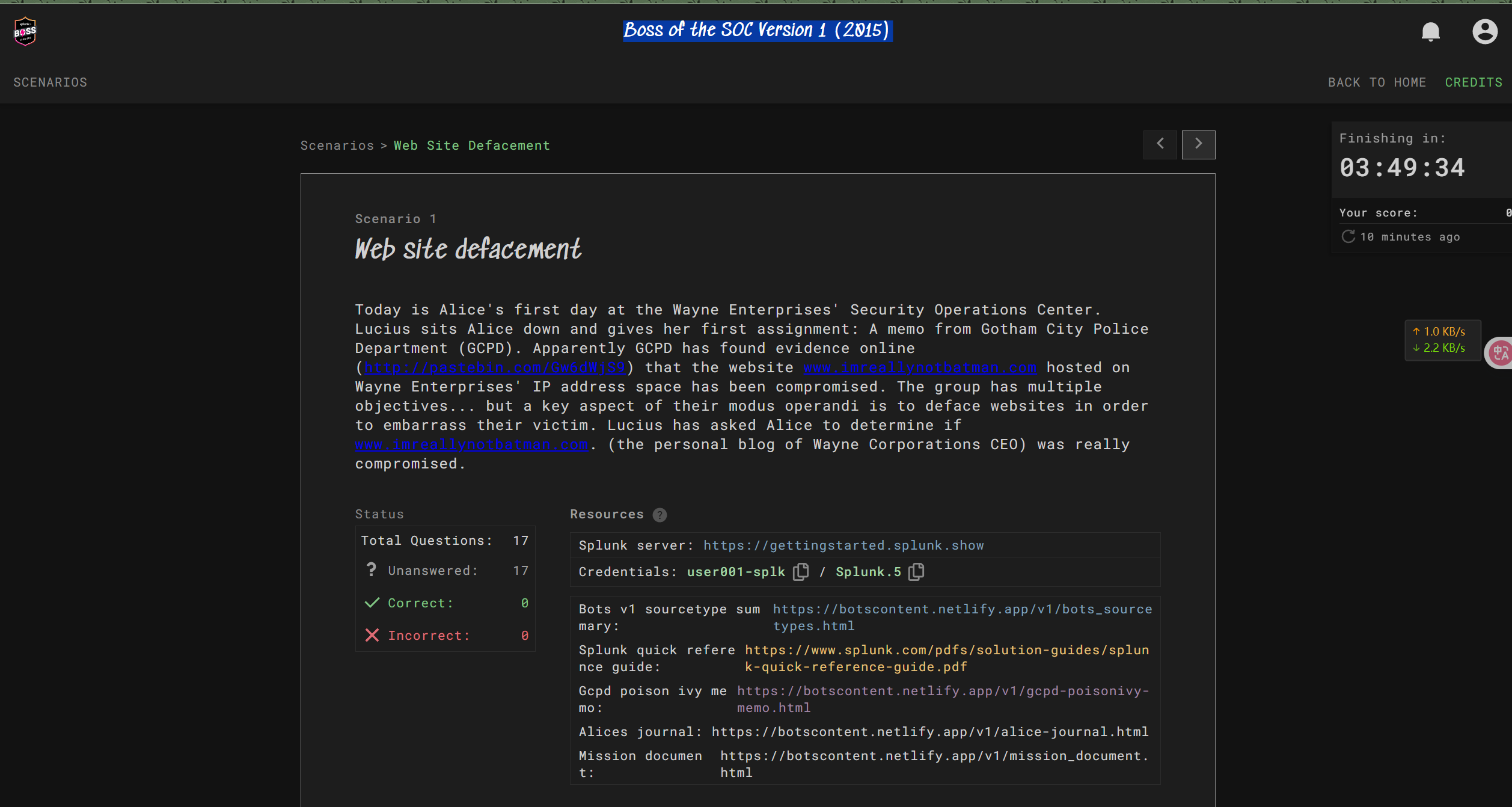The width and height of the screenshot is (1512, 807).
Task: Click the user001-splk username text
Action: (736, 572)
